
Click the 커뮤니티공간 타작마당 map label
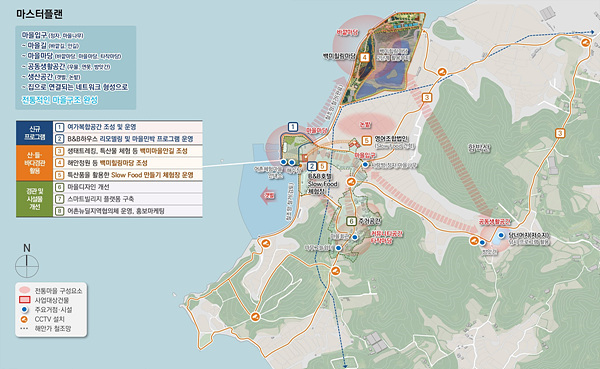[386, 237]
